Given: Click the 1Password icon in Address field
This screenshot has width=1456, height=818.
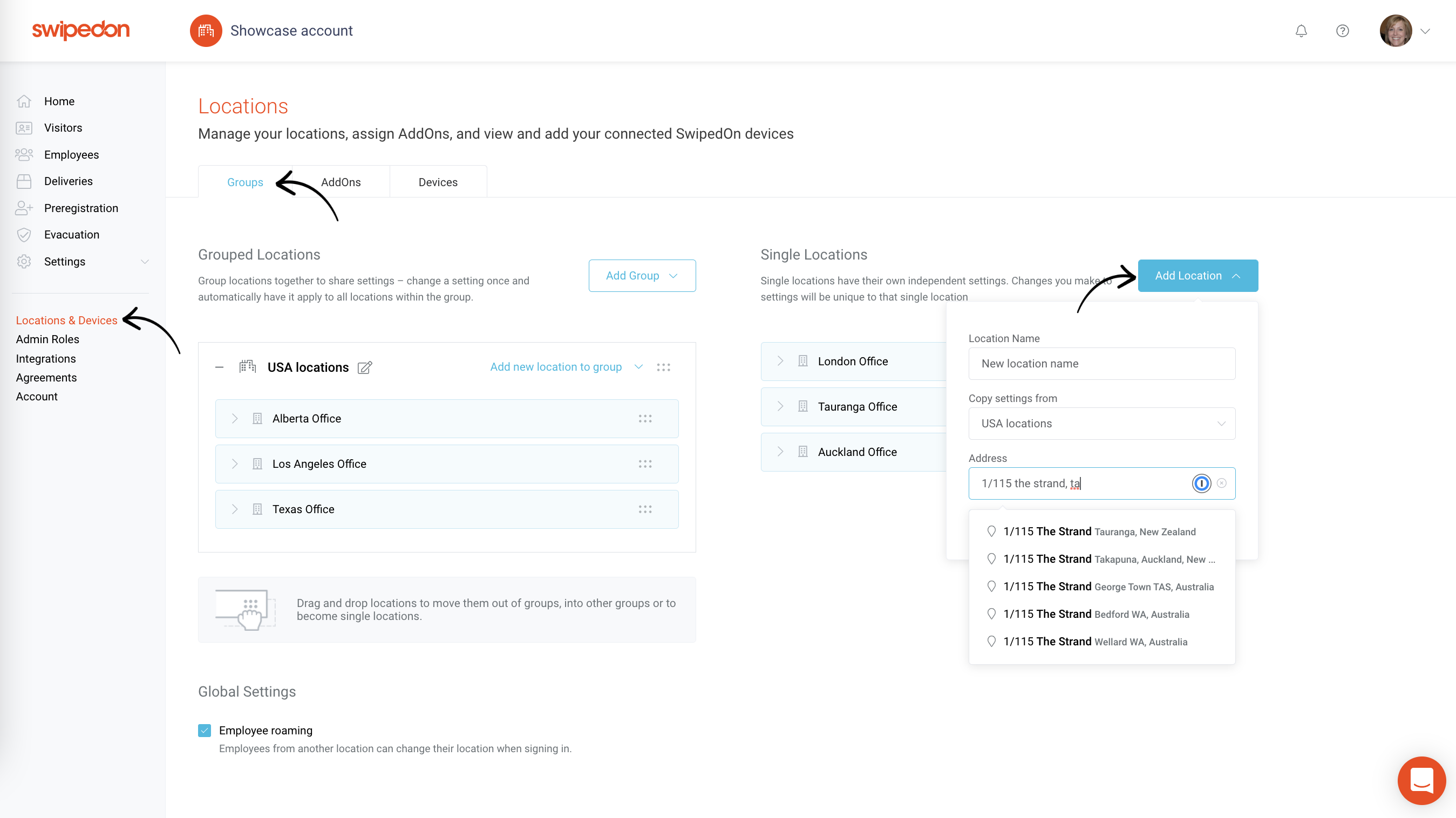Looking at the screenshot, I should 1201,483.
